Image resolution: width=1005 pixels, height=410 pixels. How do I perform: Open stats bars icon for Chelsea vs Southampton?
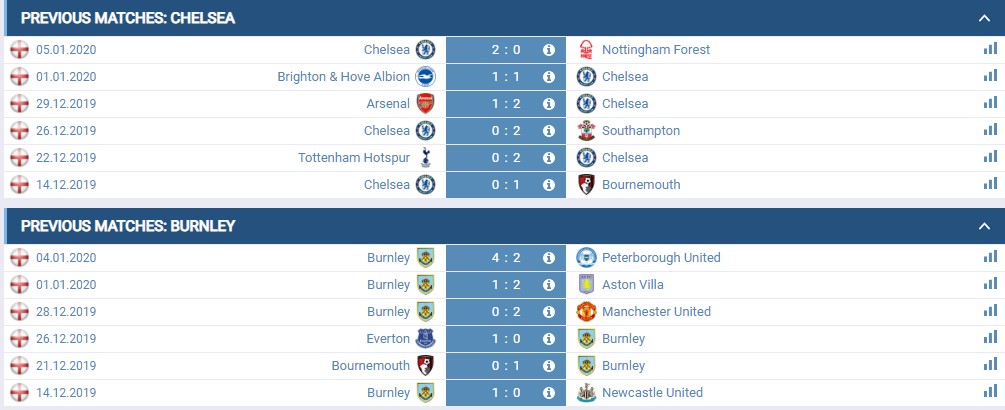[x=990, y=129]
